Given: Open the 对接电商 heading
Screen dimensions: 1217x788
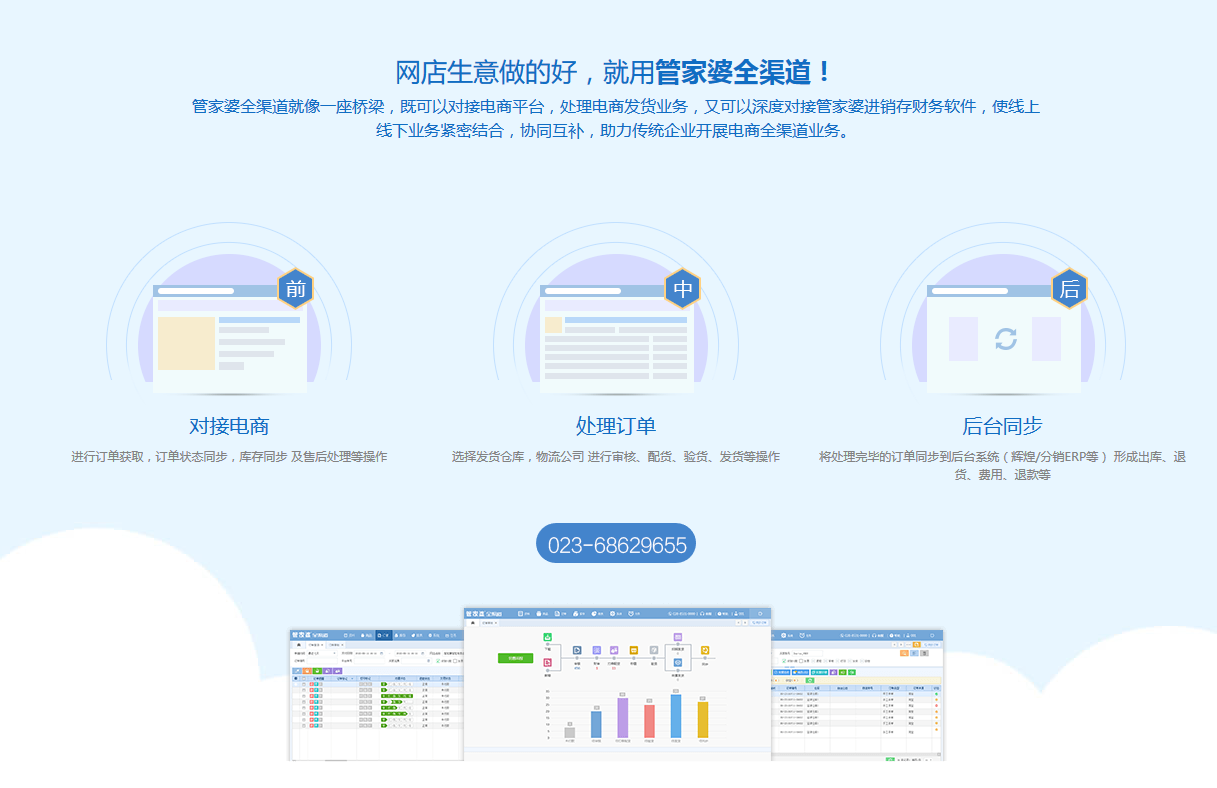Looking at the screenshot, I should pyautogui.click(x=229, y=426).
